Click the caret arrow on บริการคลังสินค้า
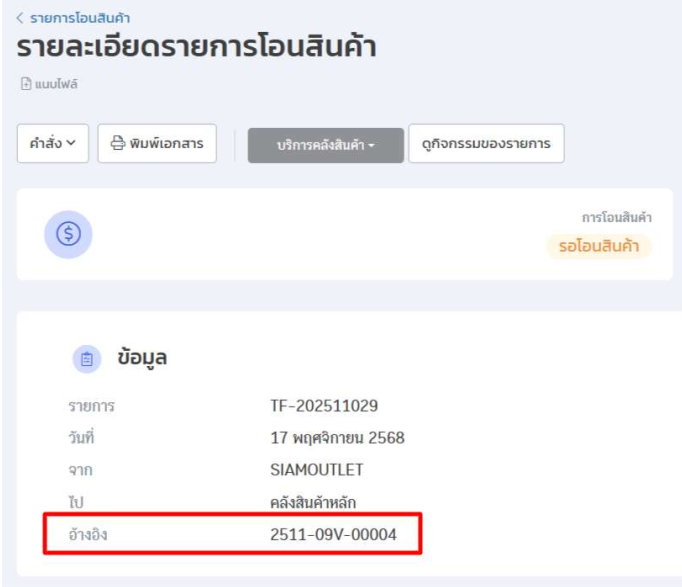The width and height of the screenshot is (682, 587). (371, 146)
